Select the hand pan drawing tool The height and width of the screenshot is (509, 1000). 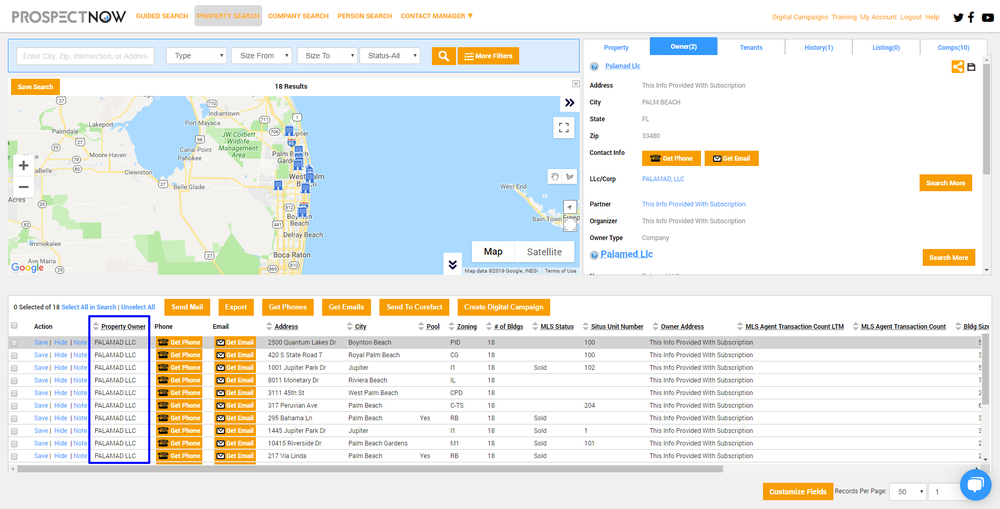tap(555, 177)
